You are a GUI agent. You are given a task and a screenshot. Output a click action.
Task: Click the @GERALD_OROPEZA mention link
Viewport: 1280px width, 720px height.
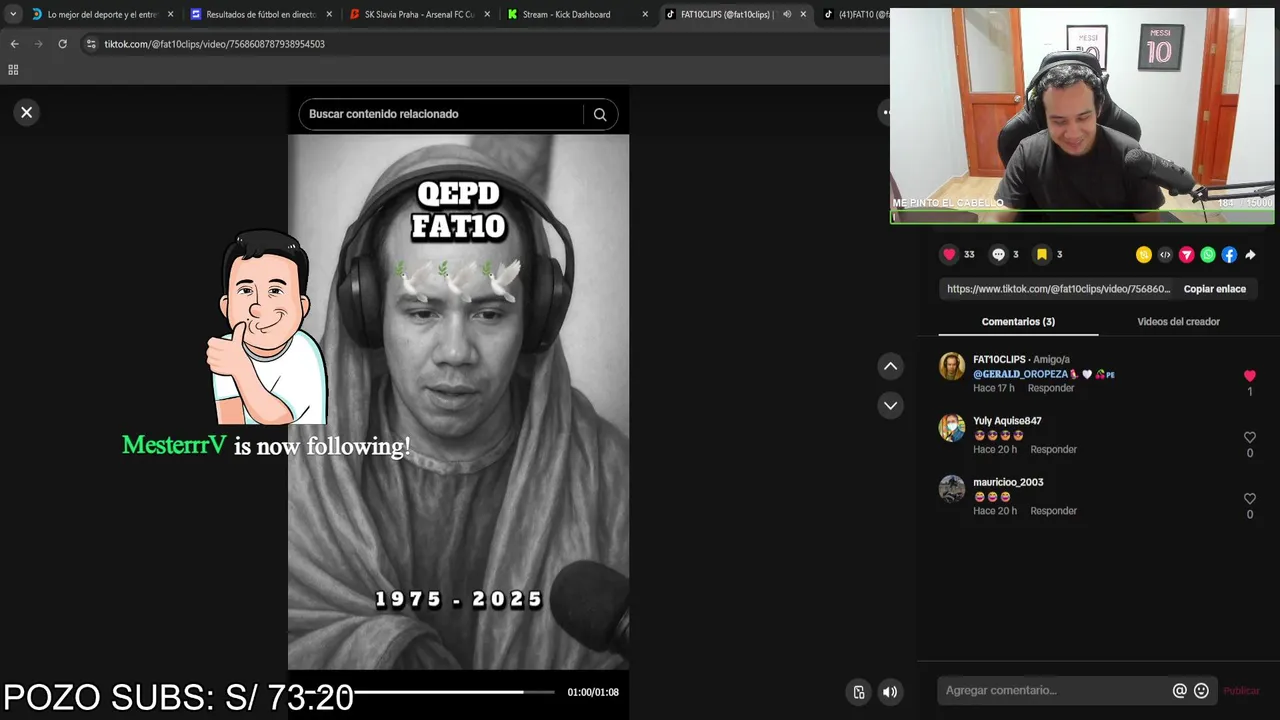[1020, 374]
